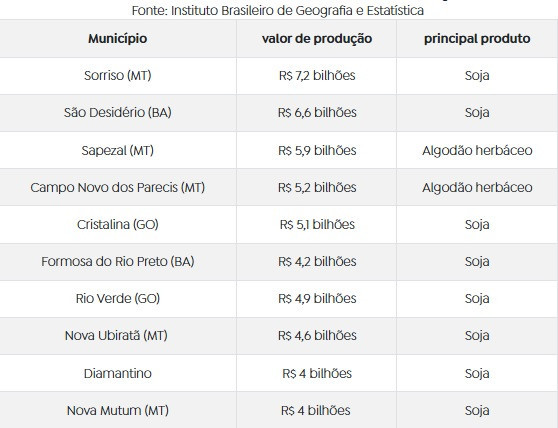Select the R$ 4,9 bilhões value
Viewport: 558px width, 428px height.
[317, 298]
